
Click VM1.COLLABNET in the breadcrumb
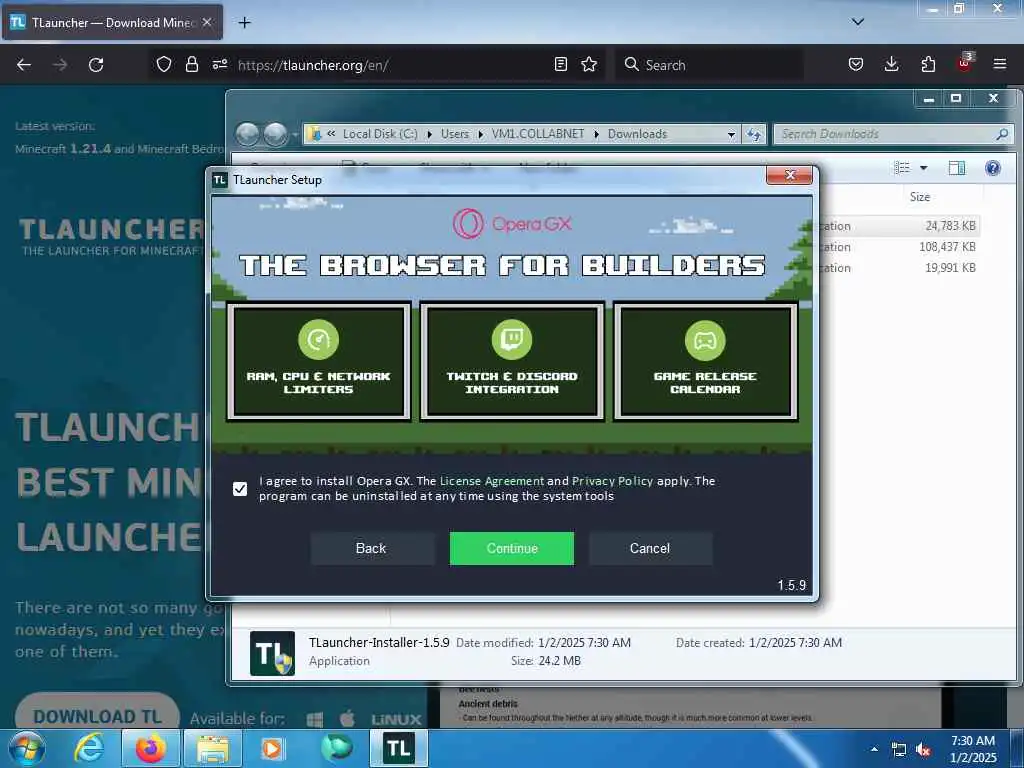click(x=537, y=134)
